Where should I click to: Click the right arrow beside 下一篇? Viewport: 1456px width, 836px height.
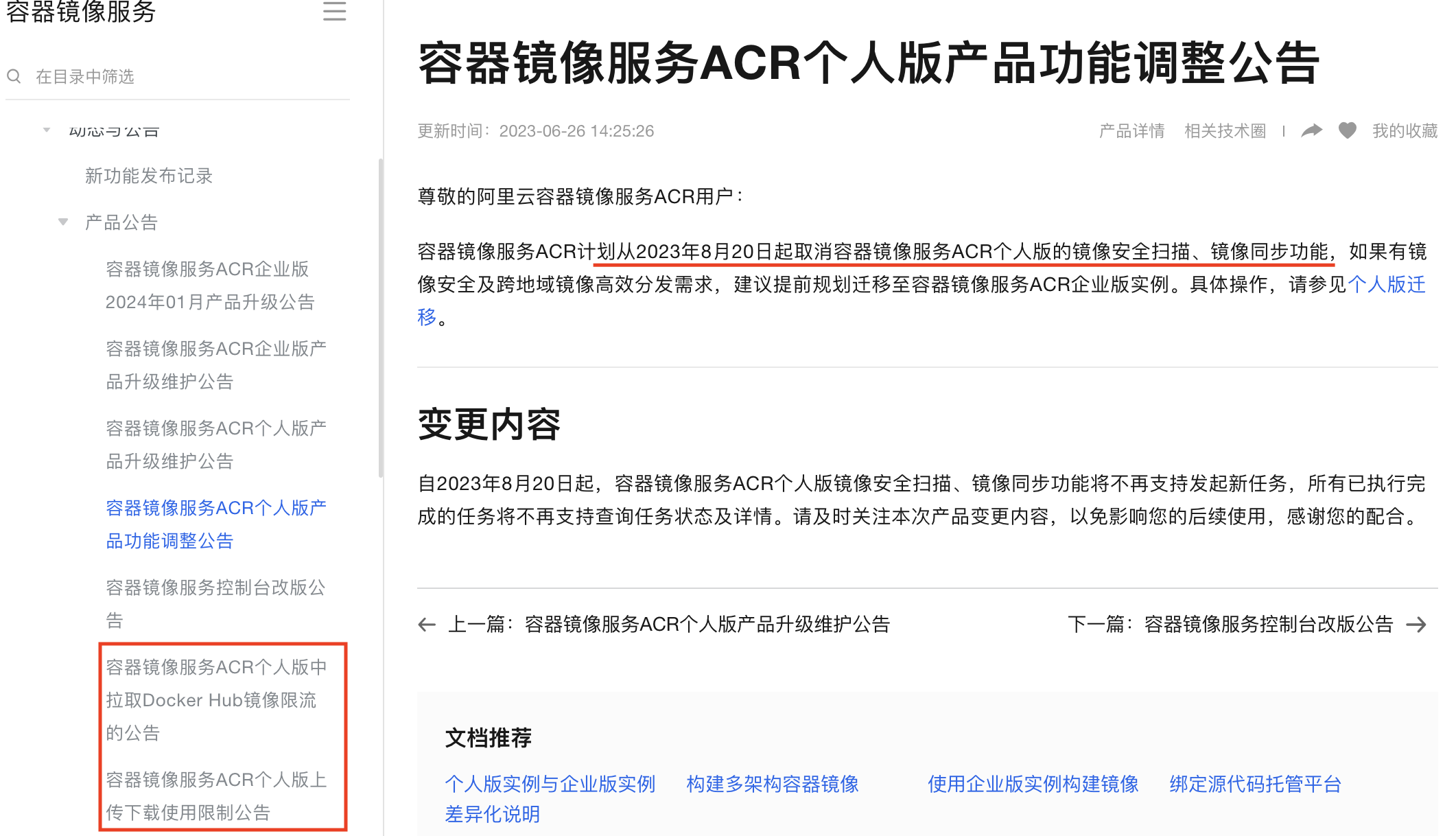pyautogui.click(x=1416, y=624)
